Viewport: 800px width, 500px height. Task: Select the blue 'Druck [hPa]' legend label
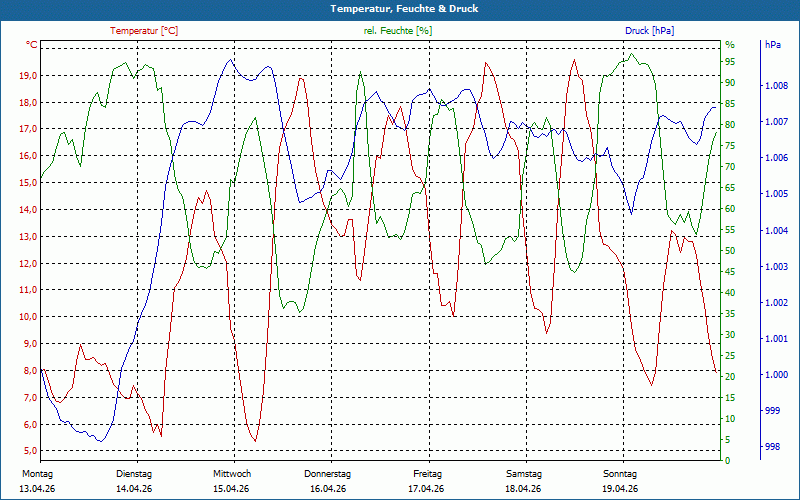point(649,31)
